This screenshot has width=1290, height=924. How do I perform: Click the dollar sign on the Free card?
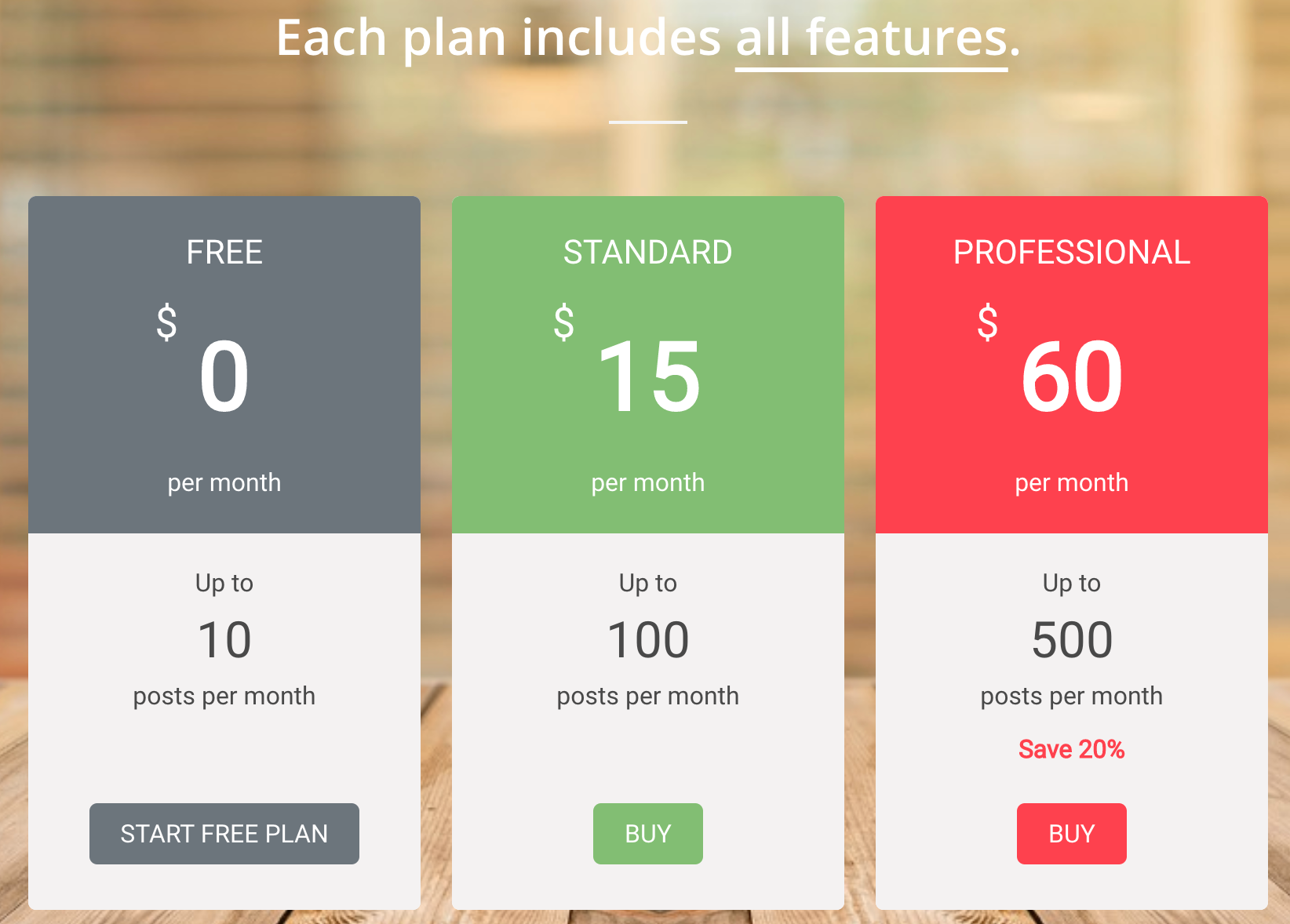pyautogui.click(x=166, y=322)
